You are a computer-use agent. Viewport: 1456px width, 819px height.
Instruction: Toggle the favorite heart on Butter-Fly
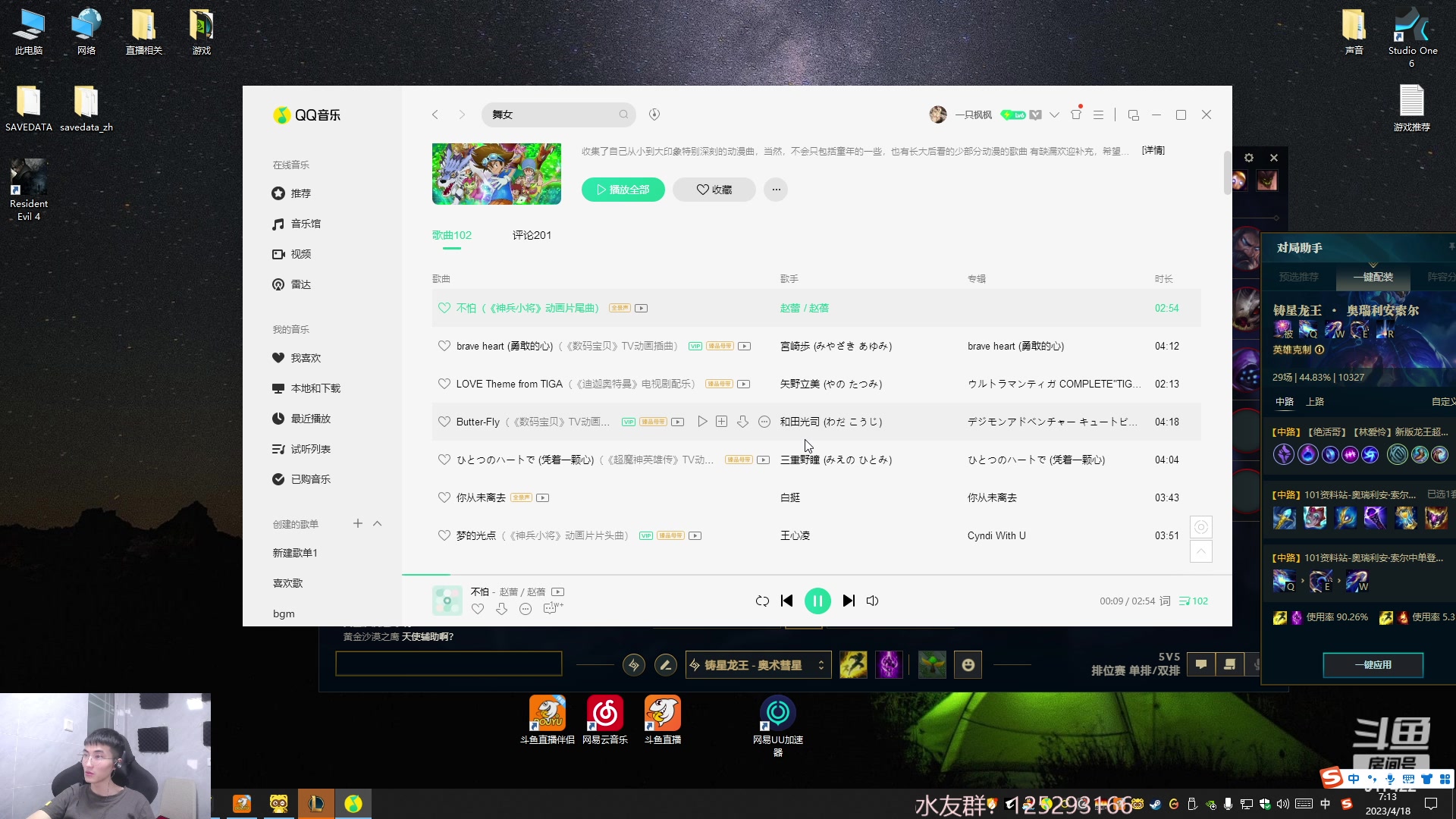click(x=444, y=422)
